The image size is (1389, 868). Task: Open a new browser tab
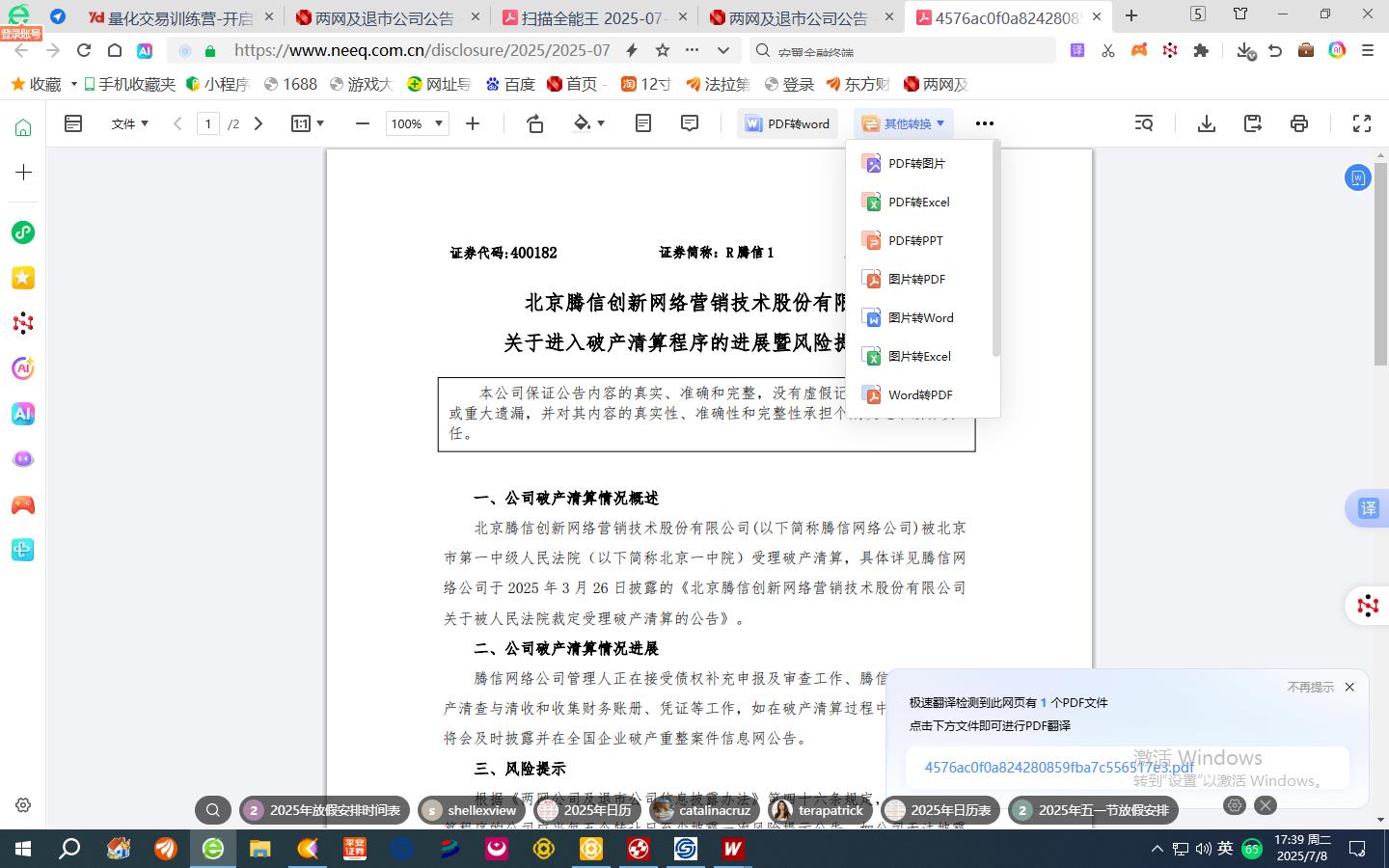pos(1131,15)
